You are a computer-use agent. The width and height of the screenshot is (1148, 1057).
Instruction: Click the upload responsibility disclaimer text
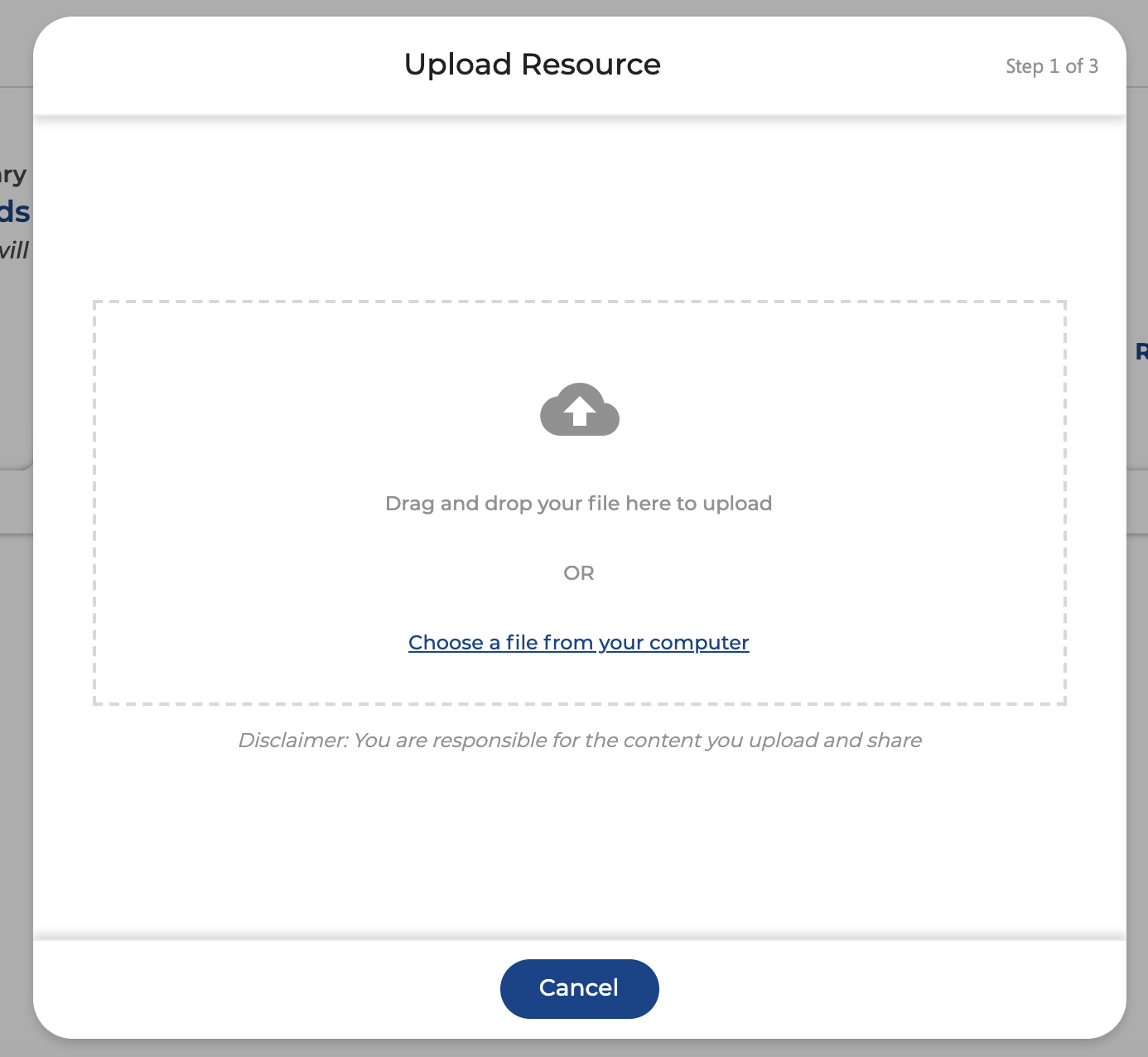pos(580,741)
